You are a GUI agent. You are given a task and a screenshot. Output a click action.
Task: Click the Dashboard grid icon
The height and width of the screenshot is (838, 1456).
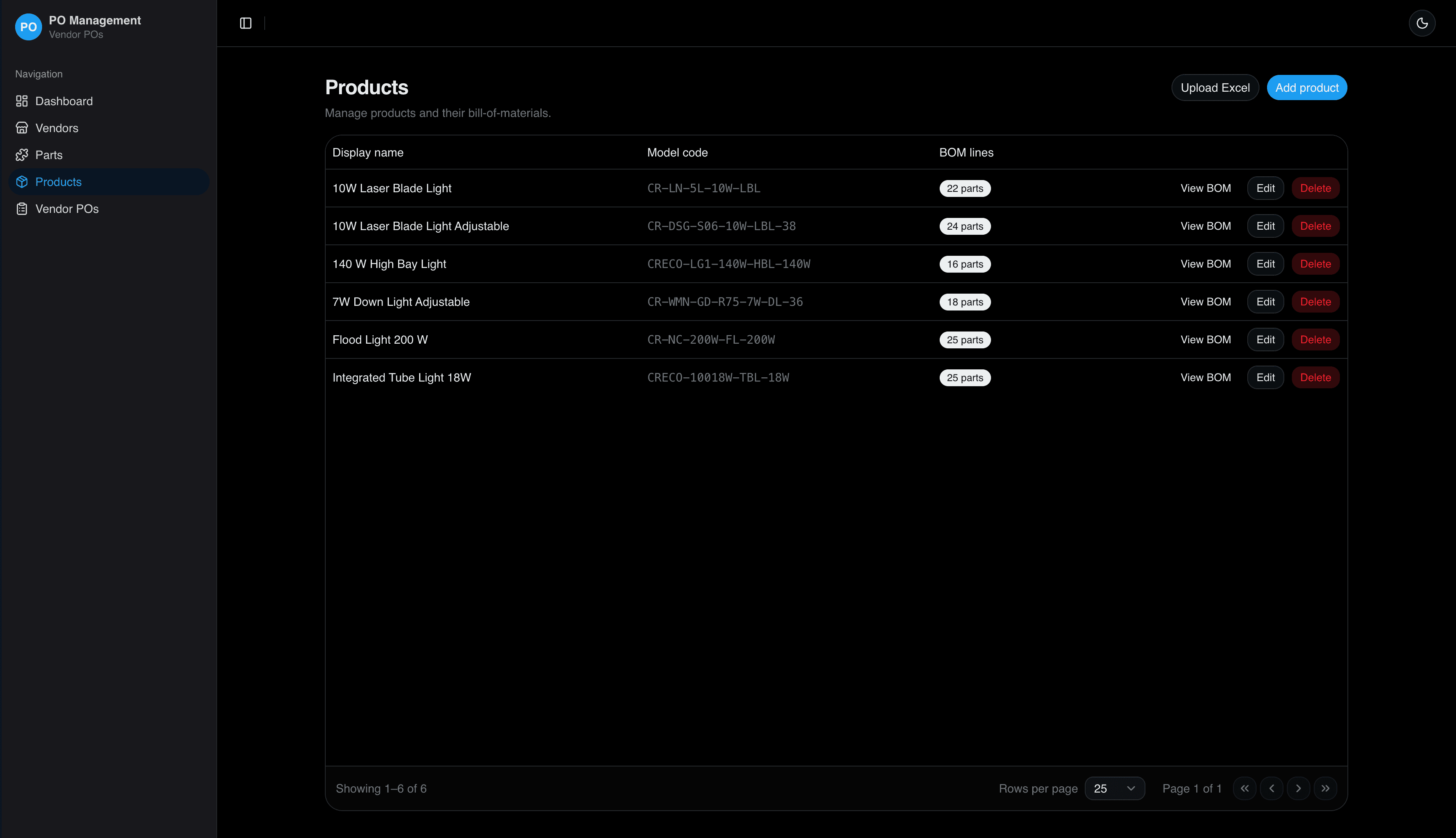22,101
